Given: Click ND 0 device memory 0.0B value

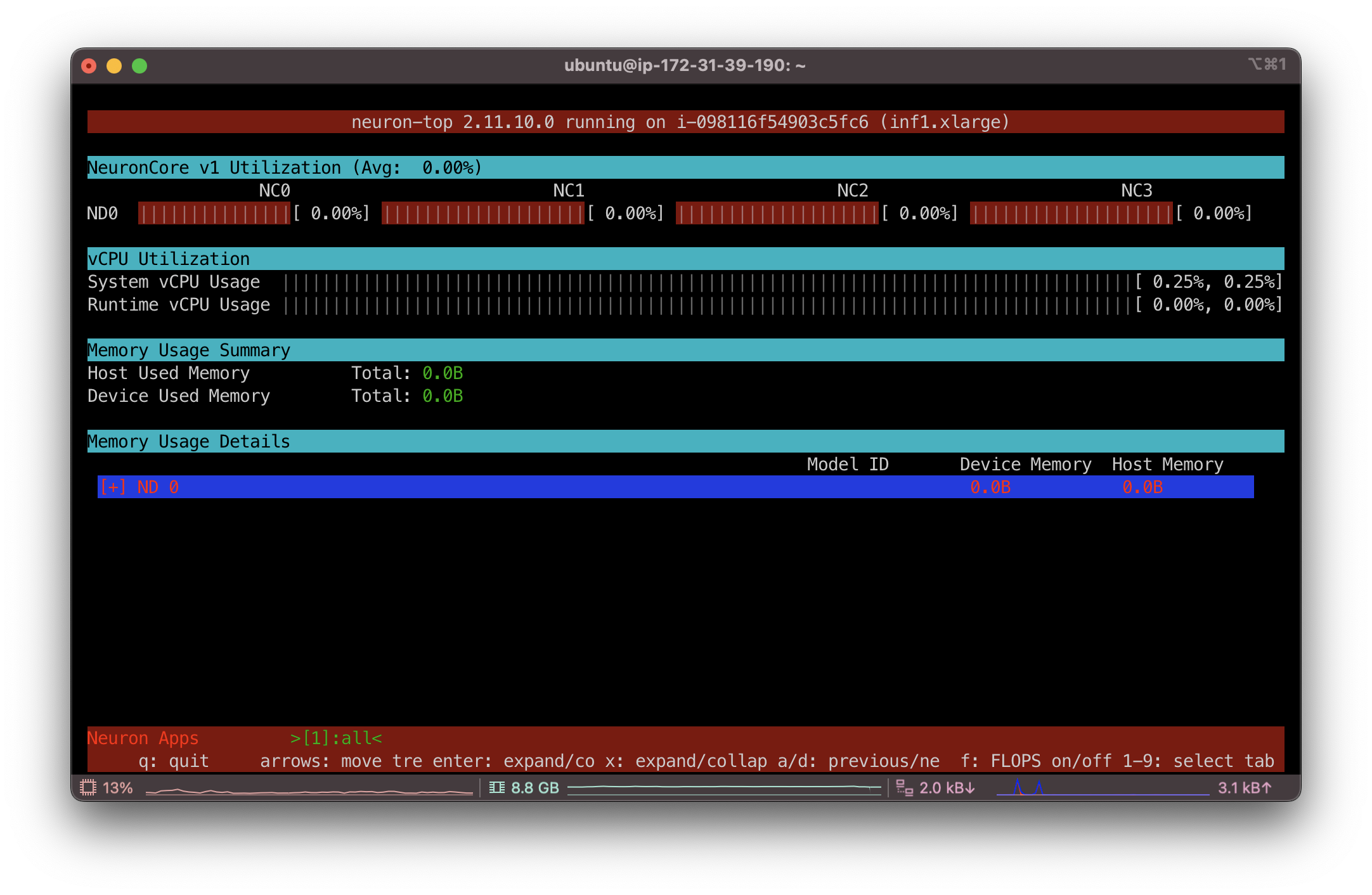Looking at the screenshot, I should coord(990,487).
